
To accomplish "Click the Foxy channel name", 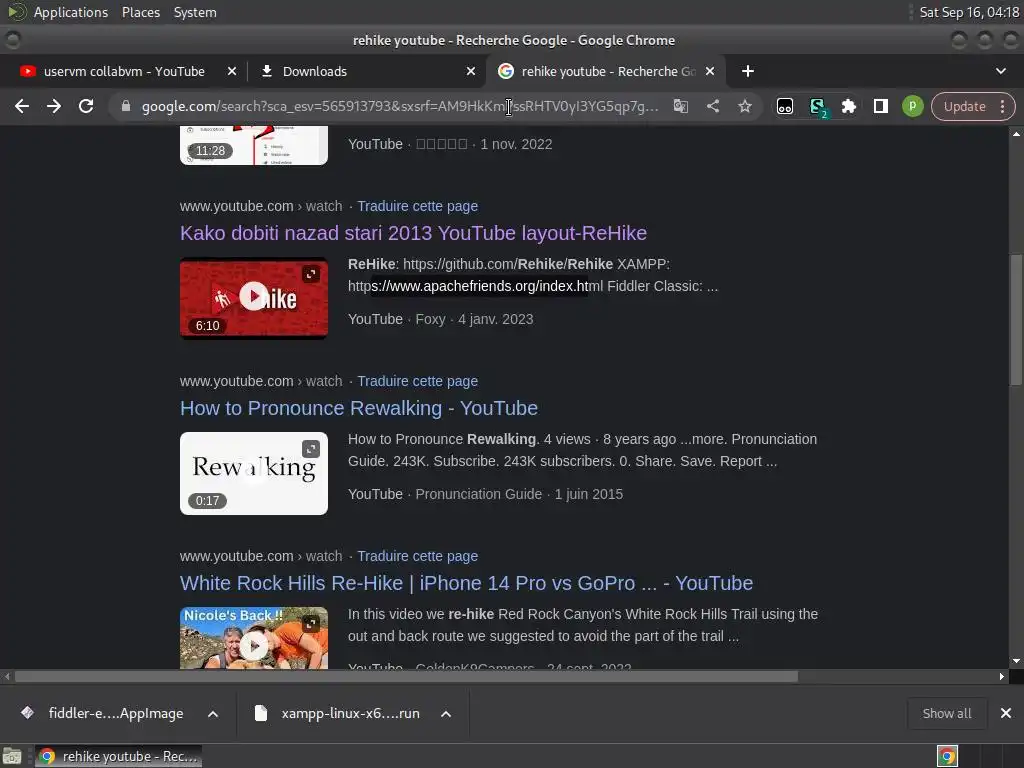I will [x=430, y=319].
